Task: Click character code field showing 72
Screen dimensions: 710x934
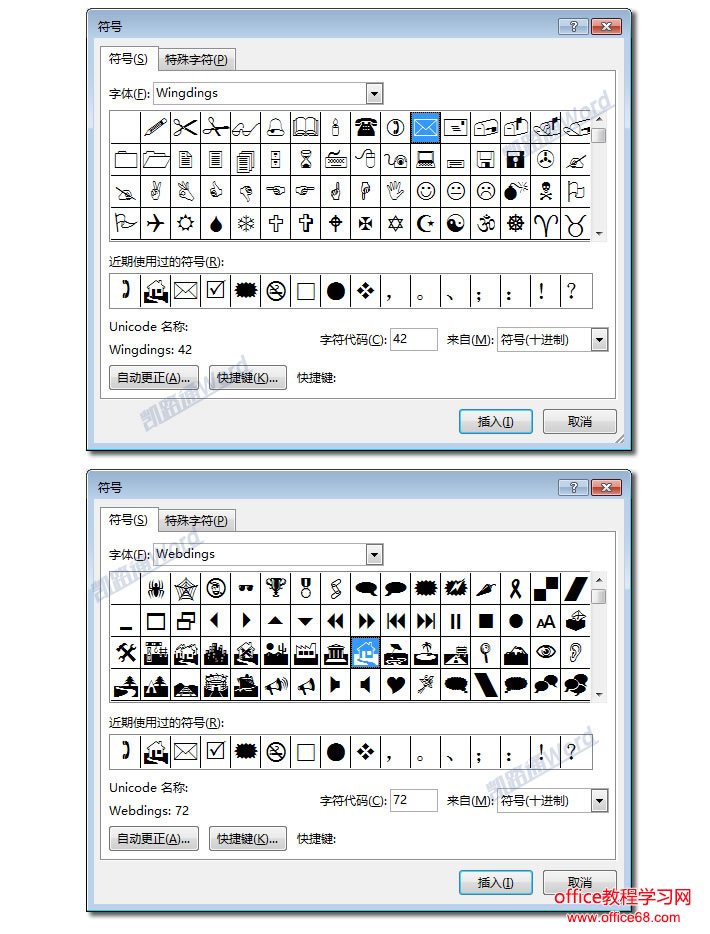Action: (414, 801)
